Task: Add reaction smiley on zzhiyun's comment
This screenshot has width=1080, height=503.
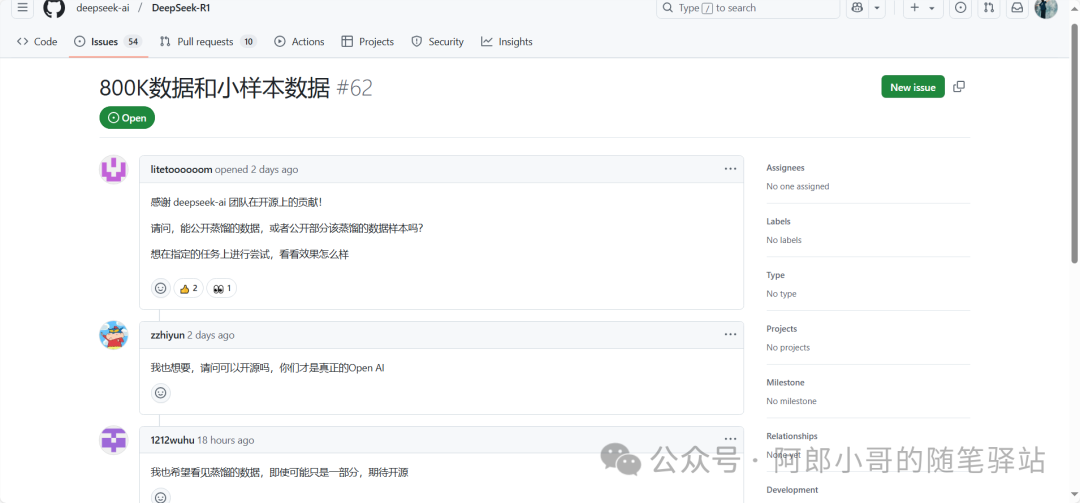Action: coord(160,393)
